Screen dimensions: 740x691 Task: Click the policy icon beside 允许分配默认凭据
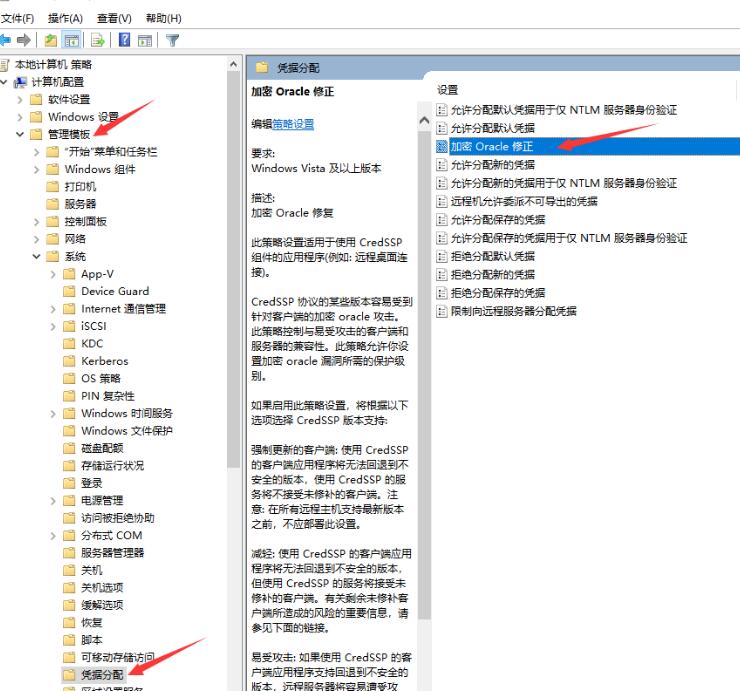441,128
